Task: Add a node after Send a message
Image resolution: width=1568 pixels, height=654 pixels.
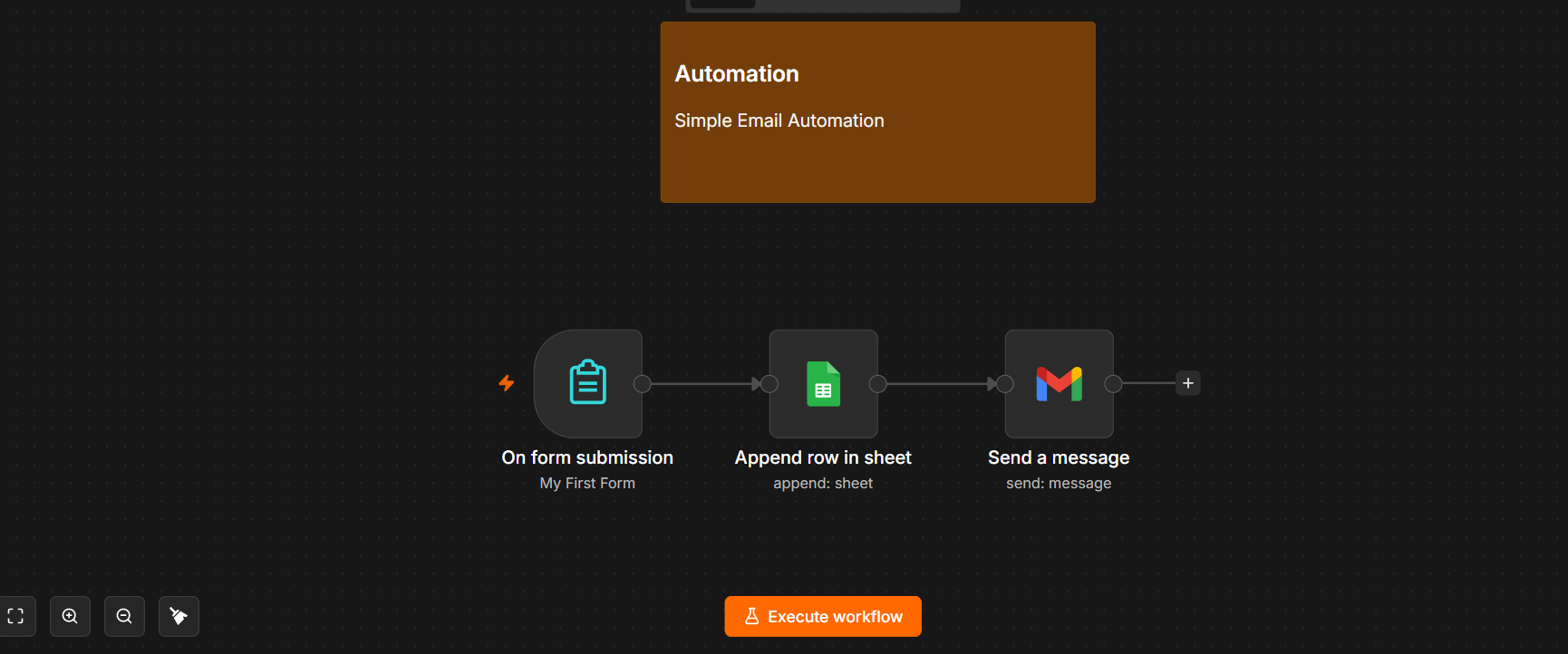Action: coord(1188,383)
